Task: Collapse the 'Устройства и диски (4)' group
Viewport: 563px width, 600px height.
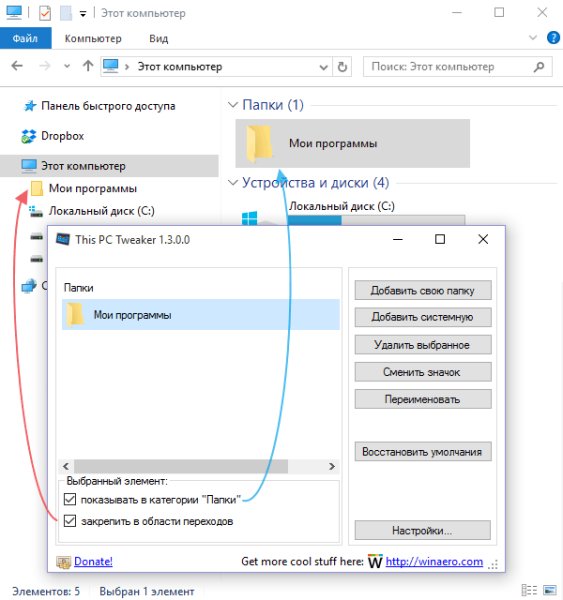Action: click(233, 183)
